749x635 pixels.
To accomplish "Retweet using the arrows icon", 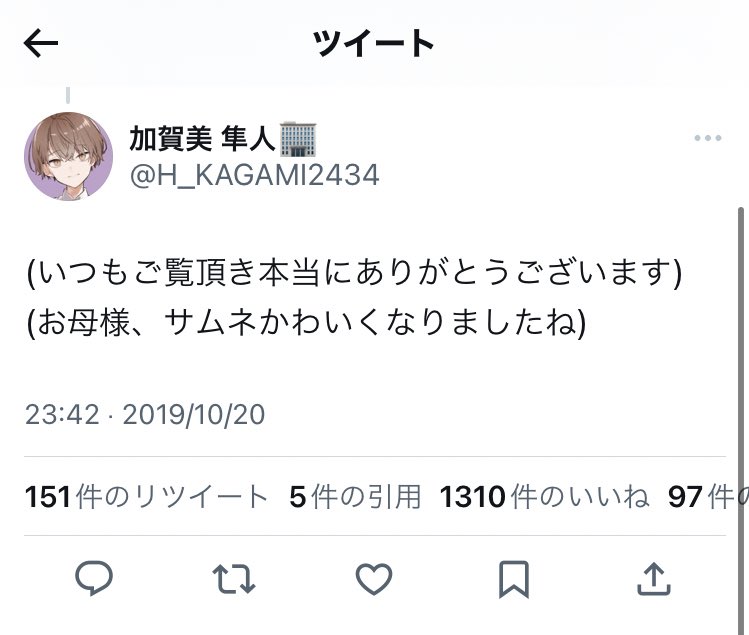I will [x=234, y=579].
